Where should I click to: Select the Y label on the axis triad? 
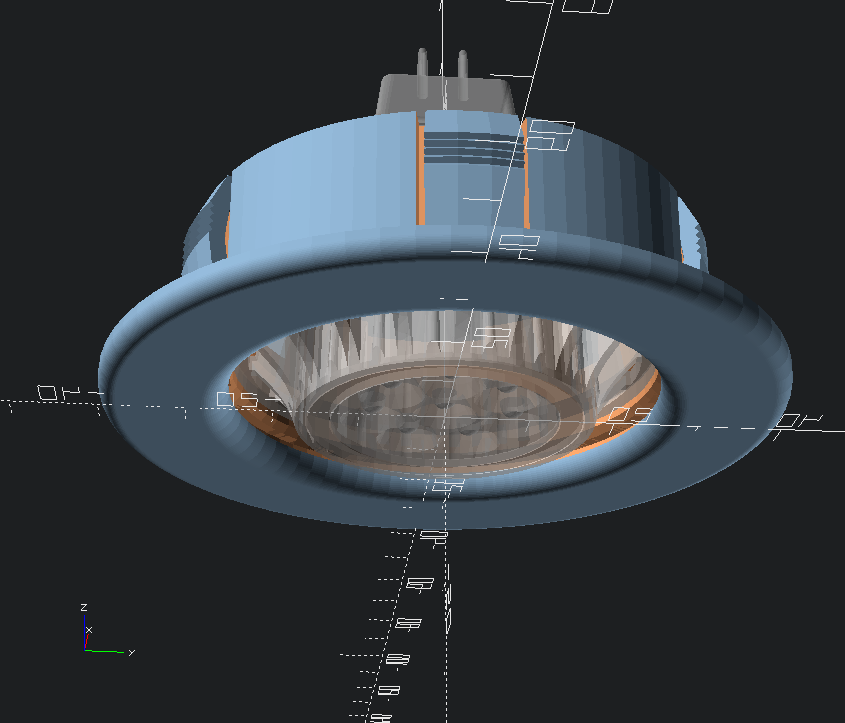click(x=131, y=652)
